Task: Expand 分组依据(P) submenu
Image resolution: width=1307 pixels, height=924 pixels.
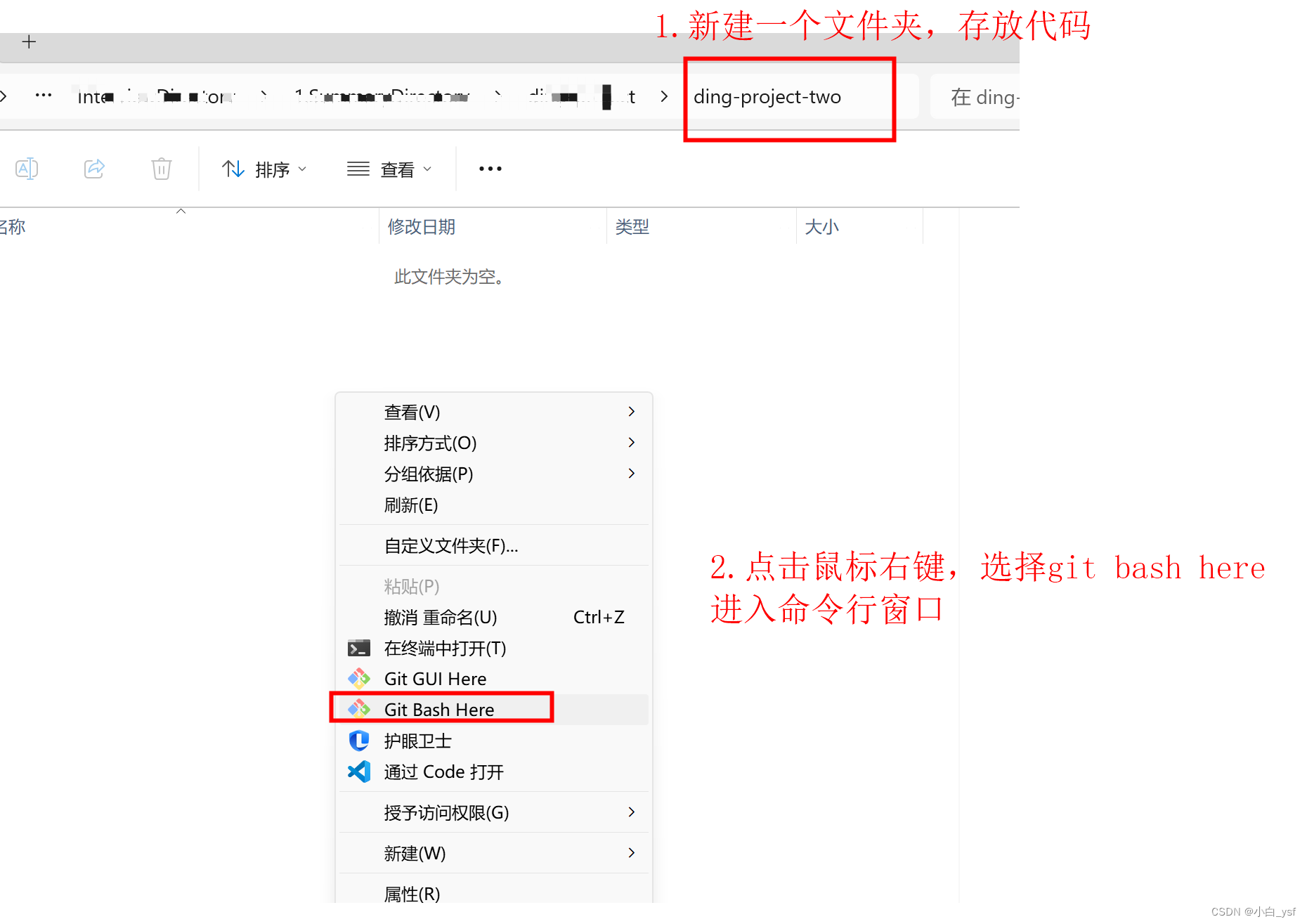Action: click(x=493, y=474)
